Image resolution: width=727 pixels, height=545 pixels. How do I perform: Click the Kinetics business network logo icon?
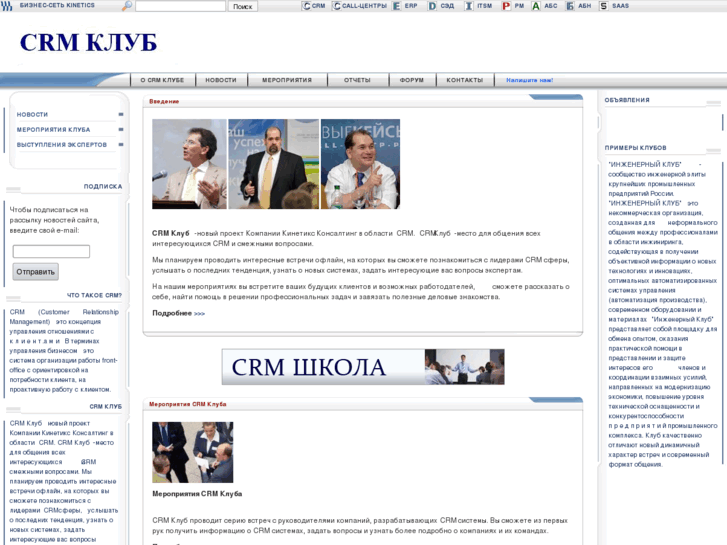click(x=6, y=6)
